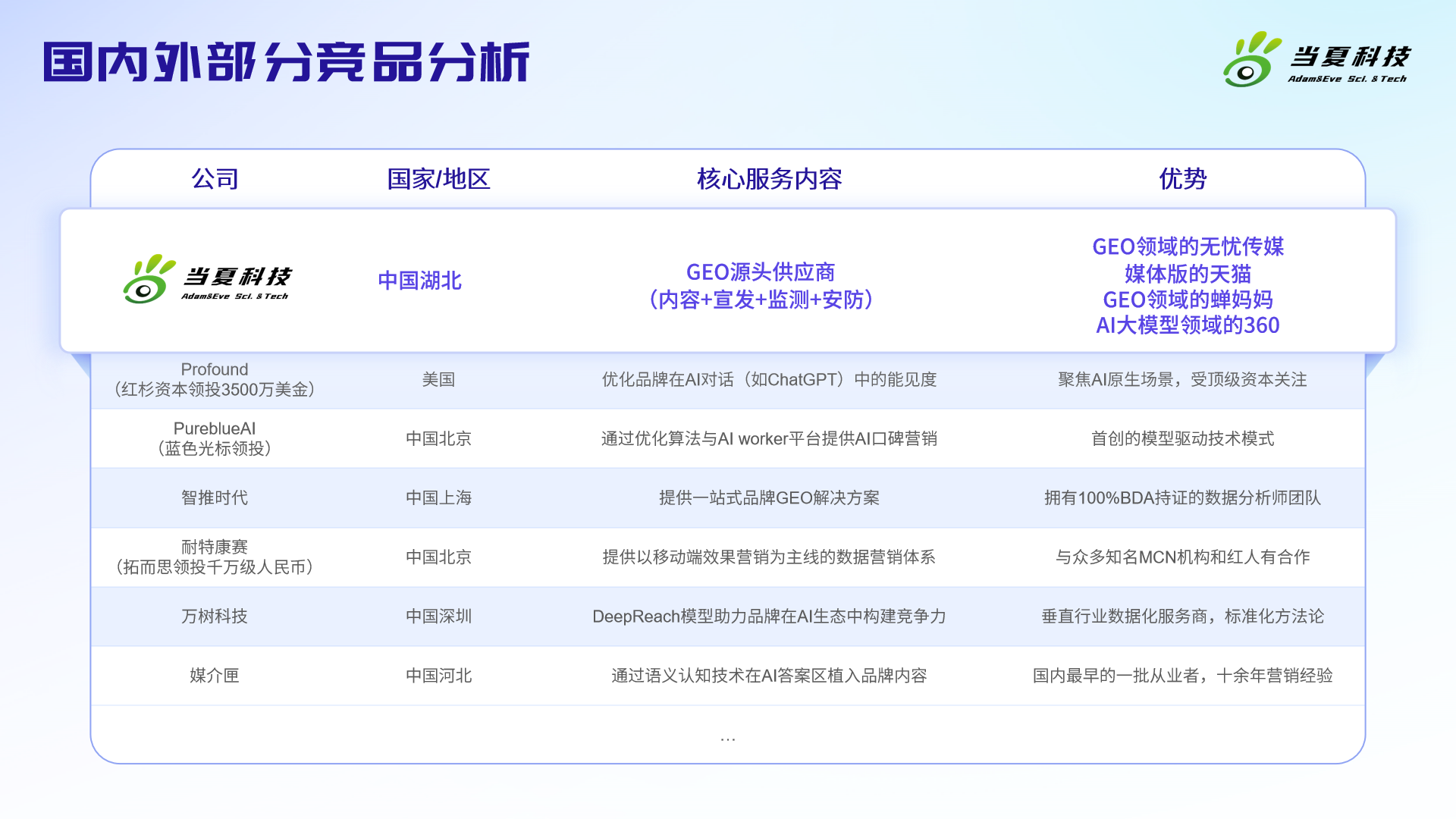The image size is (1456, 819).
Task: Click the 耐特康赛 company cell
Action: point(215,557)
